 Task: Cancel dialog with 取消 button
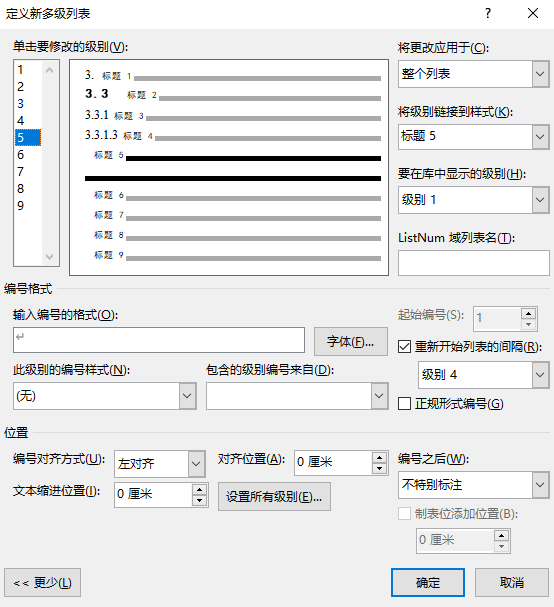pyautogui.click(x=512, y=583)
